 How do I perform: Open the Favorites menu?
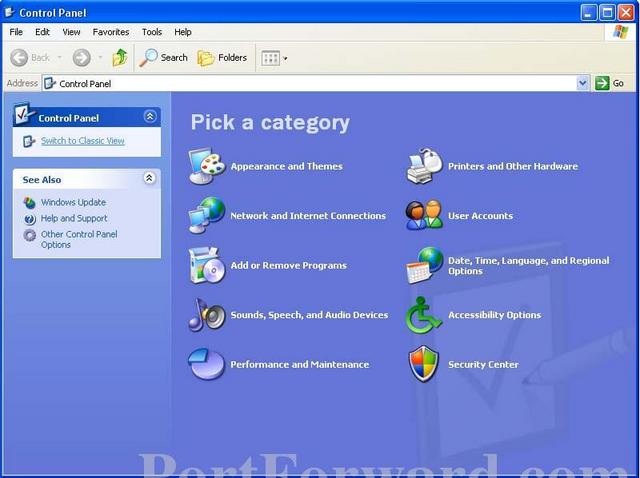111,32
